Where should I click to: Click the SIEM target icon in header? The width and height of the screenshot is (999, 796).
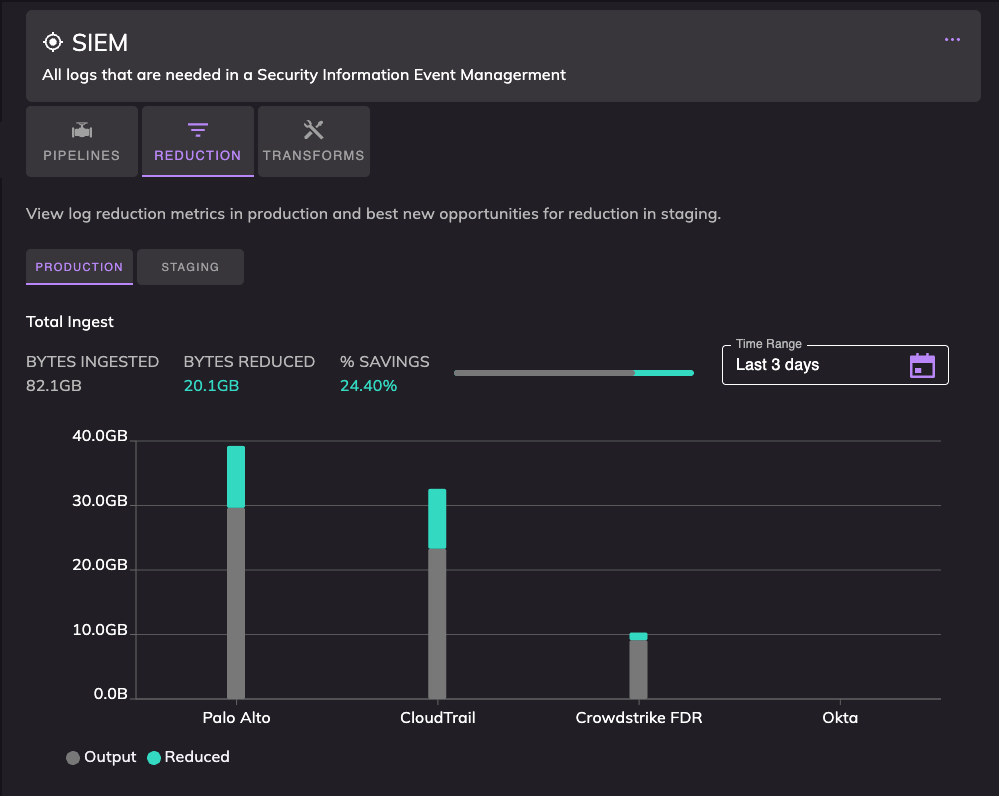(x=53, y=42)
